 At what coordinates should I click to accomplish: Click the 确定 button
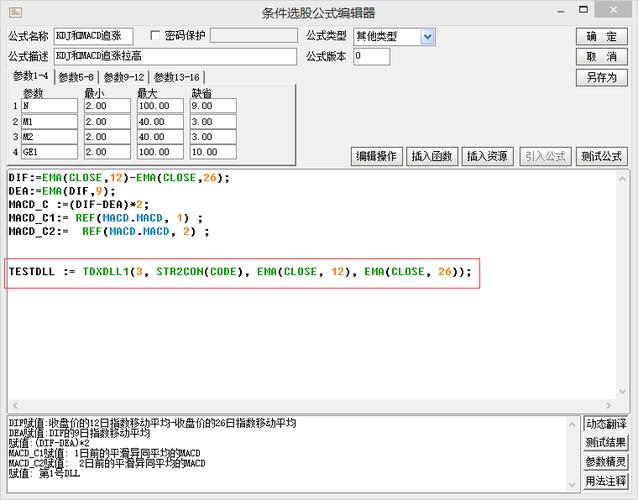[602, 37]
